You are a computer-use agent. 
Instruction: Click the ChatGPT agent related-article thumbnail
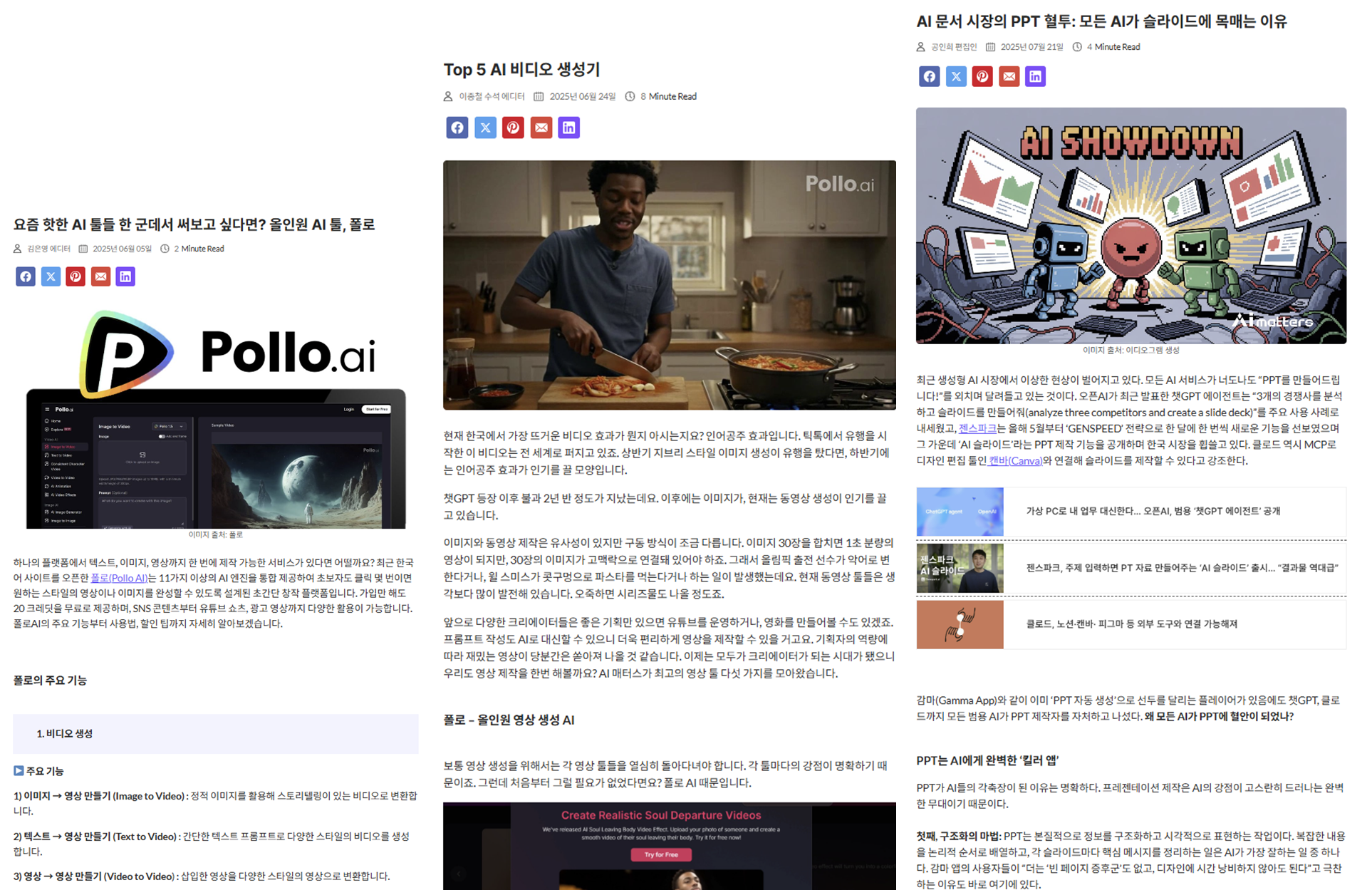tap(960, 512)
